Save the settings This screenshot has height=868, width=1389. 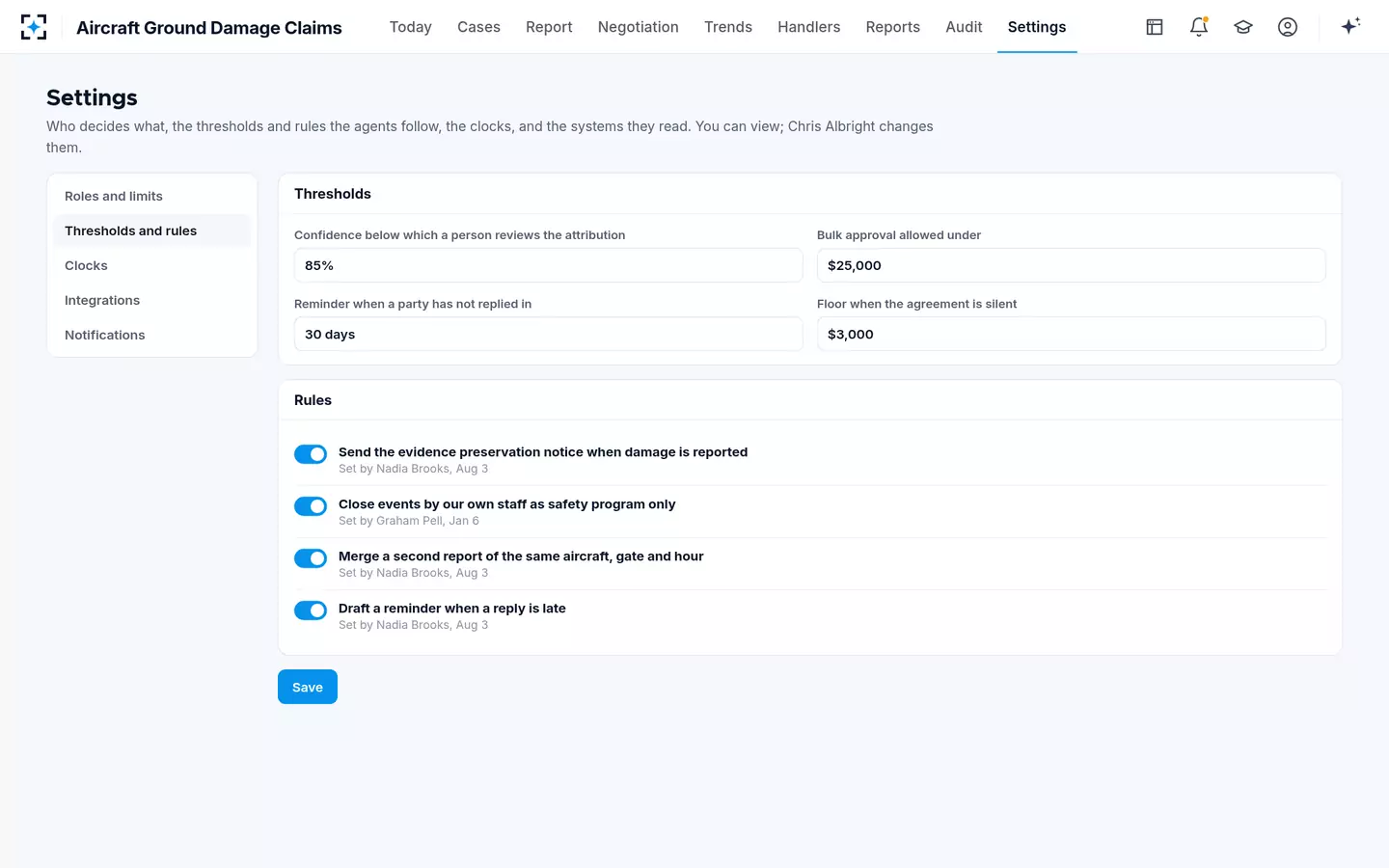[308, 687]
